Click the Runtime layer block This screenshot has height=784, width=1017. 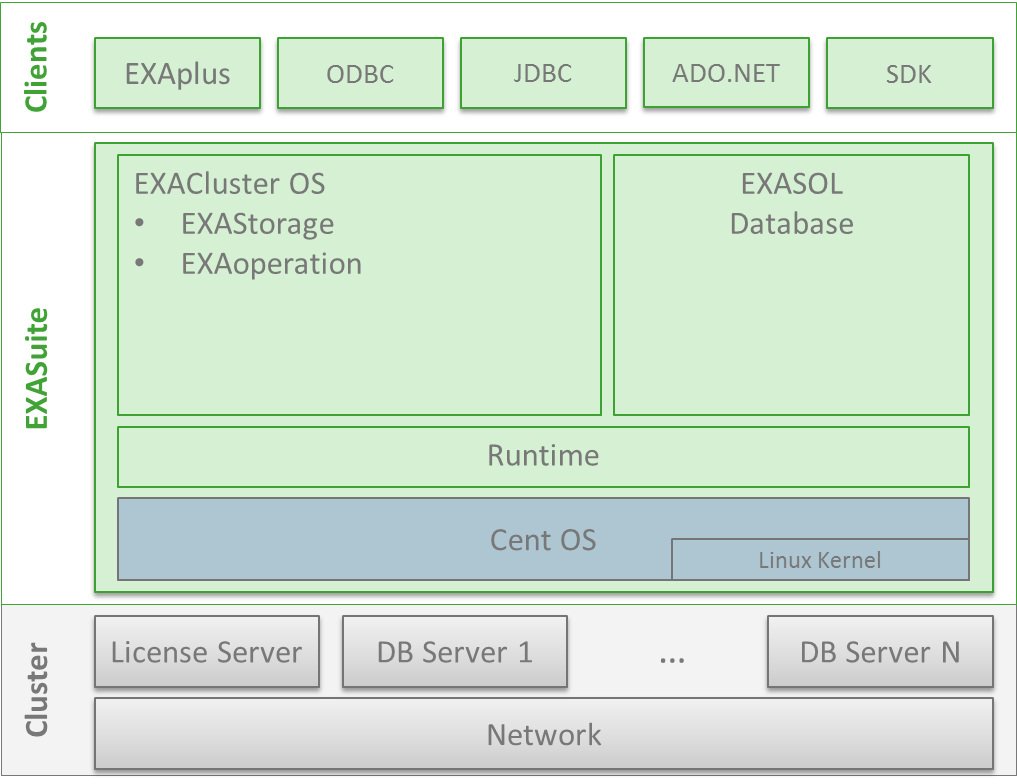coord(543,456)
